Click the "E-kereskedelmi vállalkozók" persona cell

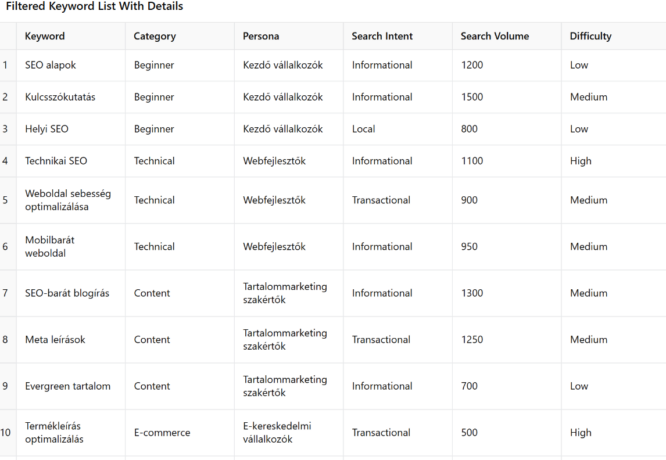pyautogui.click(x=277, y=433)
